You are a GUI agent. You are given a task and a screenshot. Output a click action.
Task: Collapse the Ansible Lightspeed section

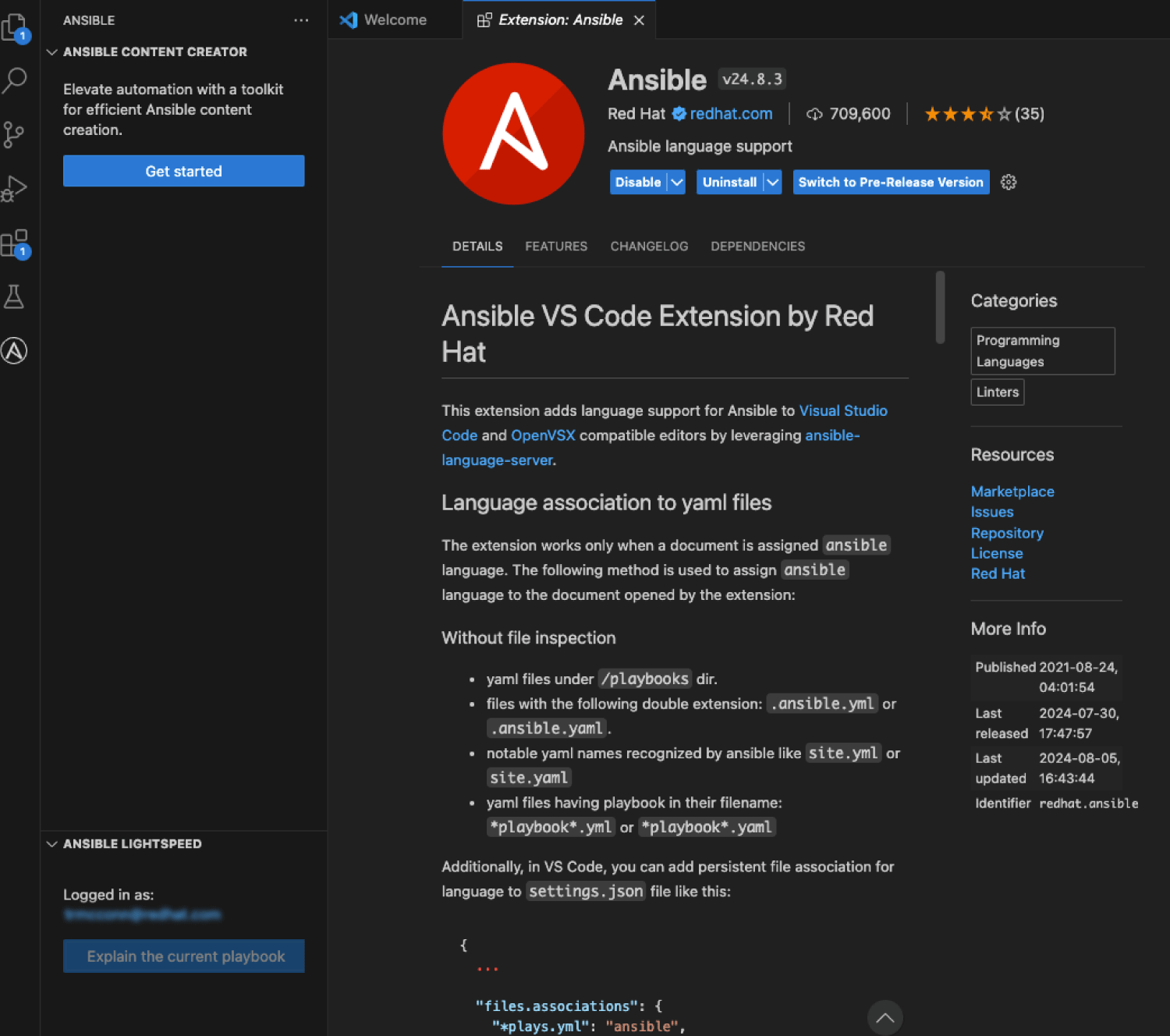[x=52, y=844]
